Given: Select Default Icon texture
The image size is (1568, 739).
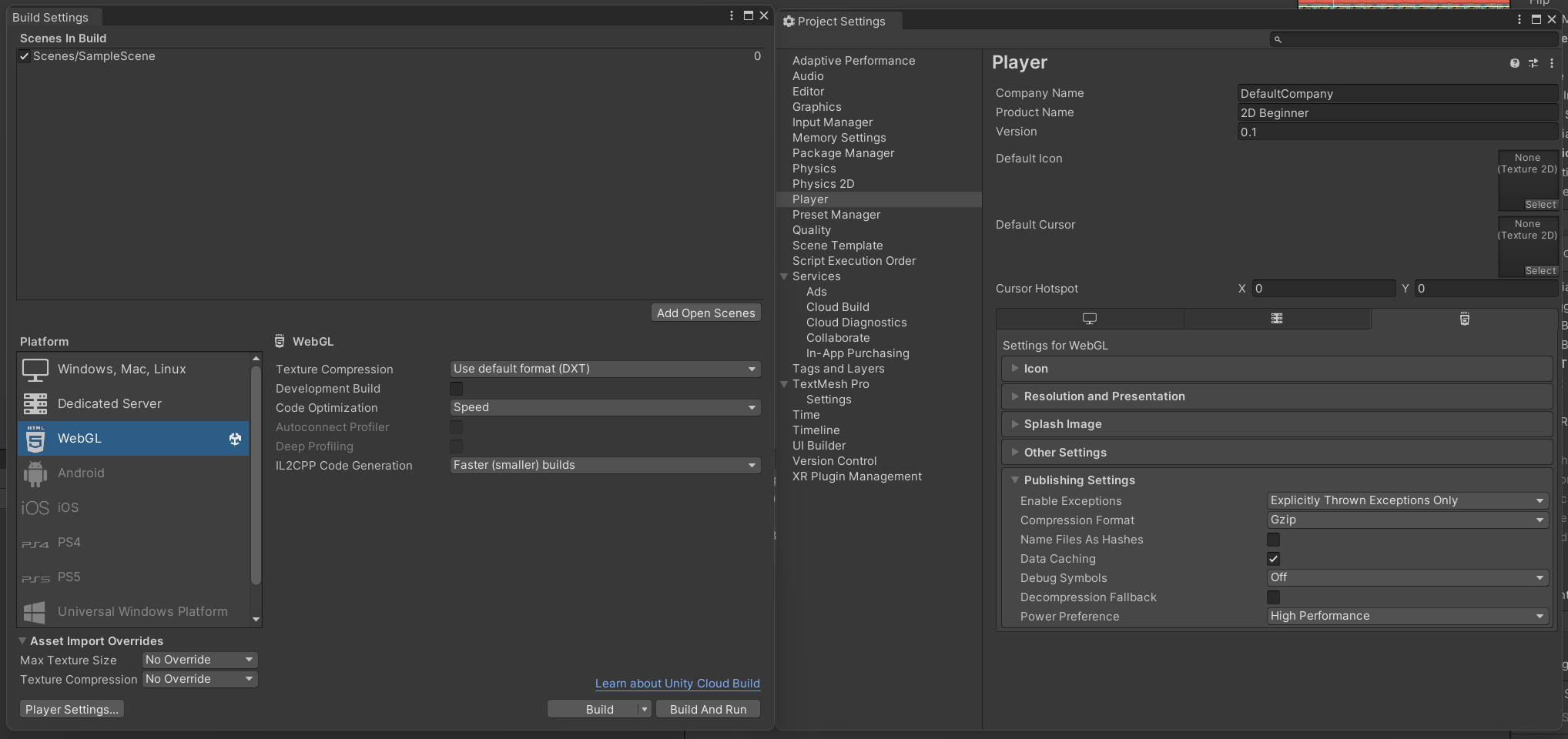Looking at the screenshot, I should pyautogui.click(x=1541, y=205).
